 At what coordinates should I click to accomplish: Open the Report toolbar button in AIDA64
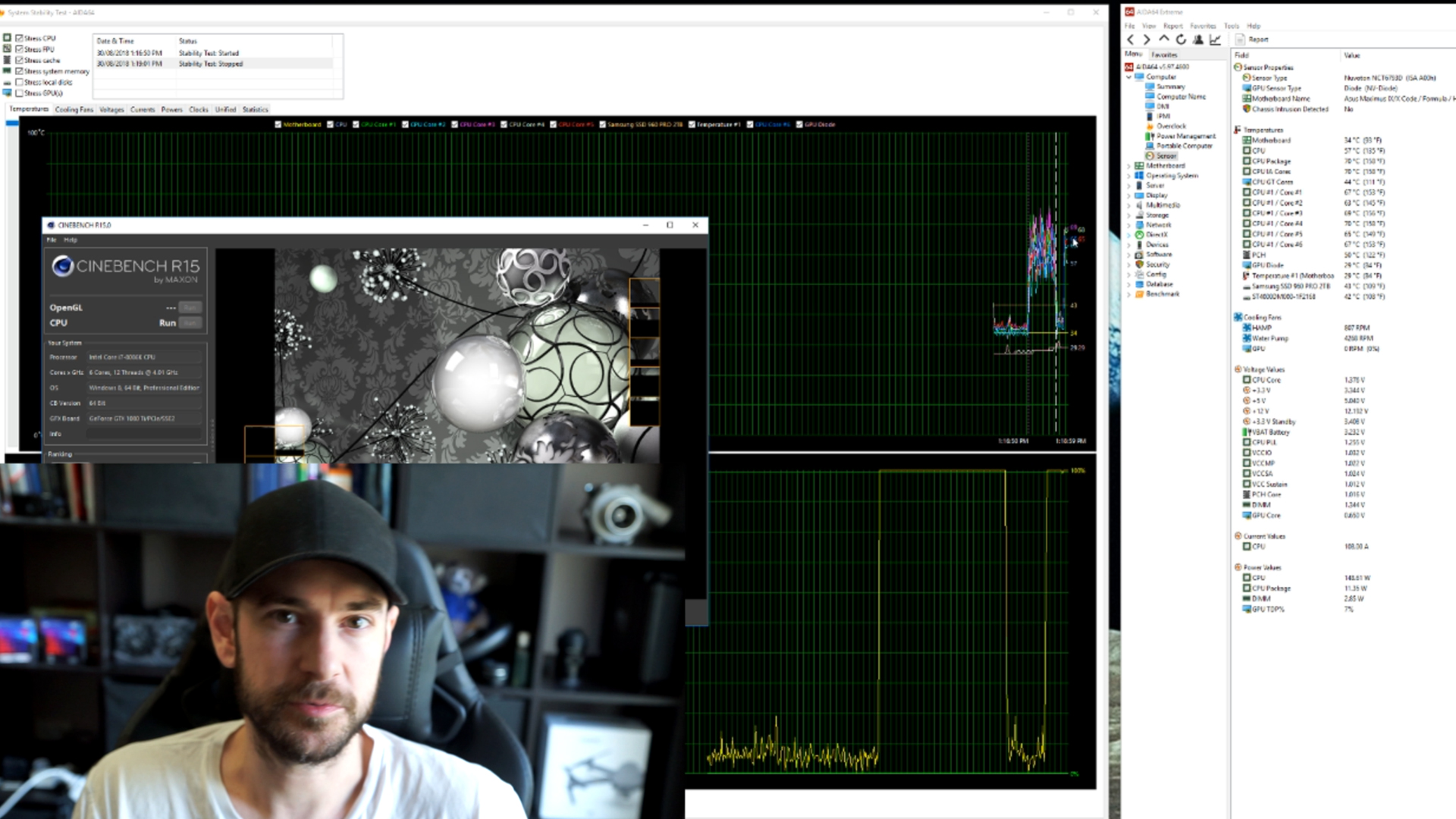tap(1253, 39)
